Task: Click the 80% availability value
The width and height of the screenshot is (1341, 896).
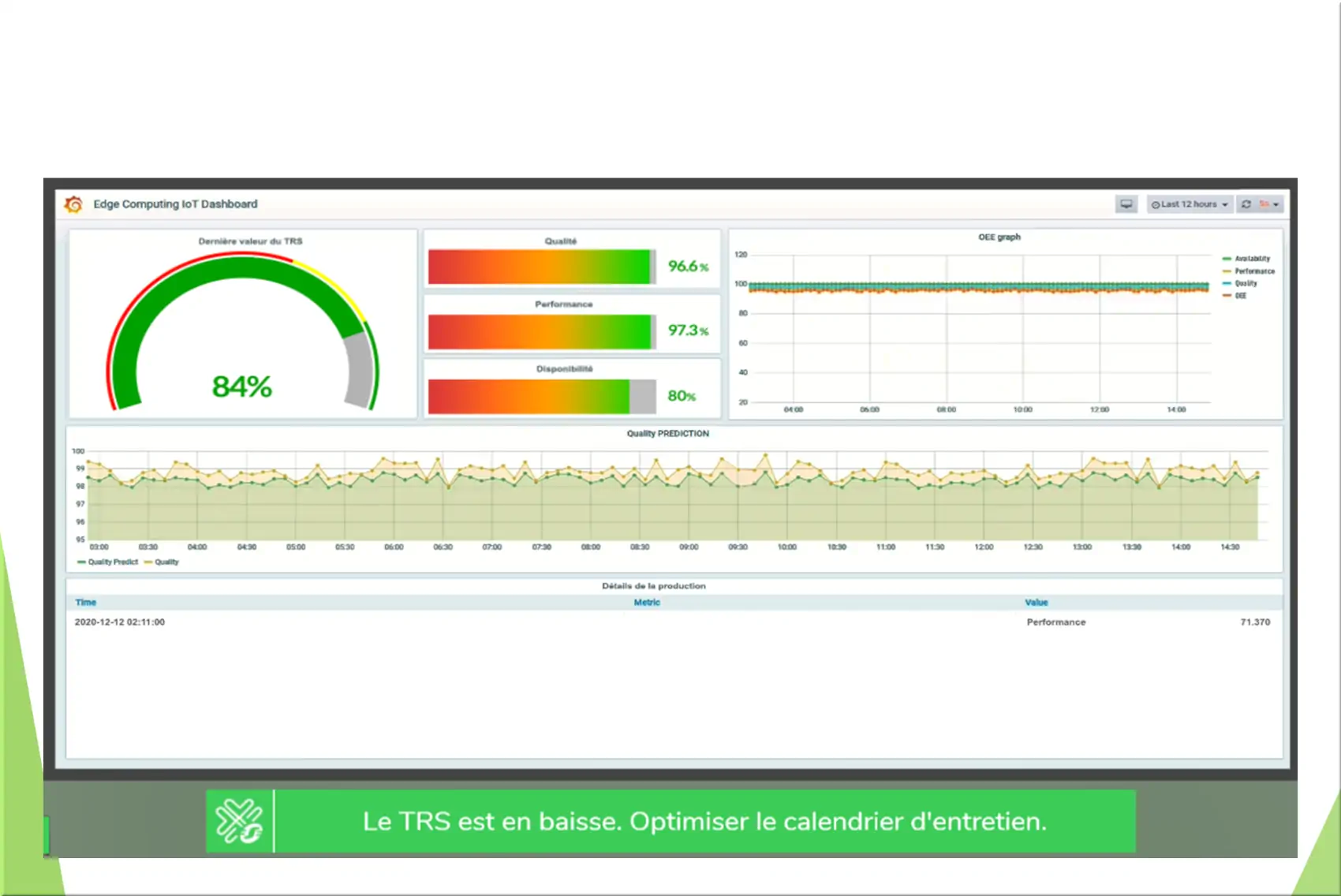Action: coord(682,396)
